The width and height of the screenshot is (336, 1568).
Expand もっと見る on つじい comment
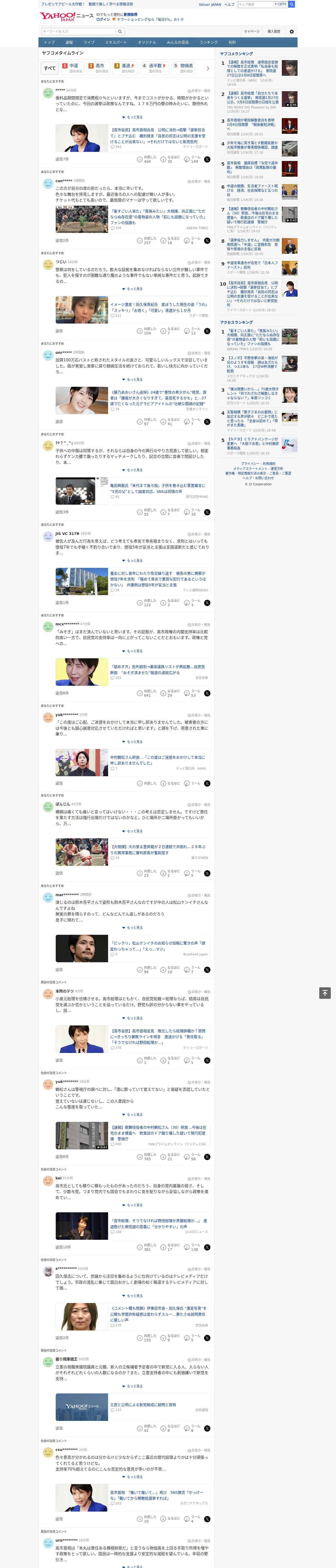tap(132, 289)
